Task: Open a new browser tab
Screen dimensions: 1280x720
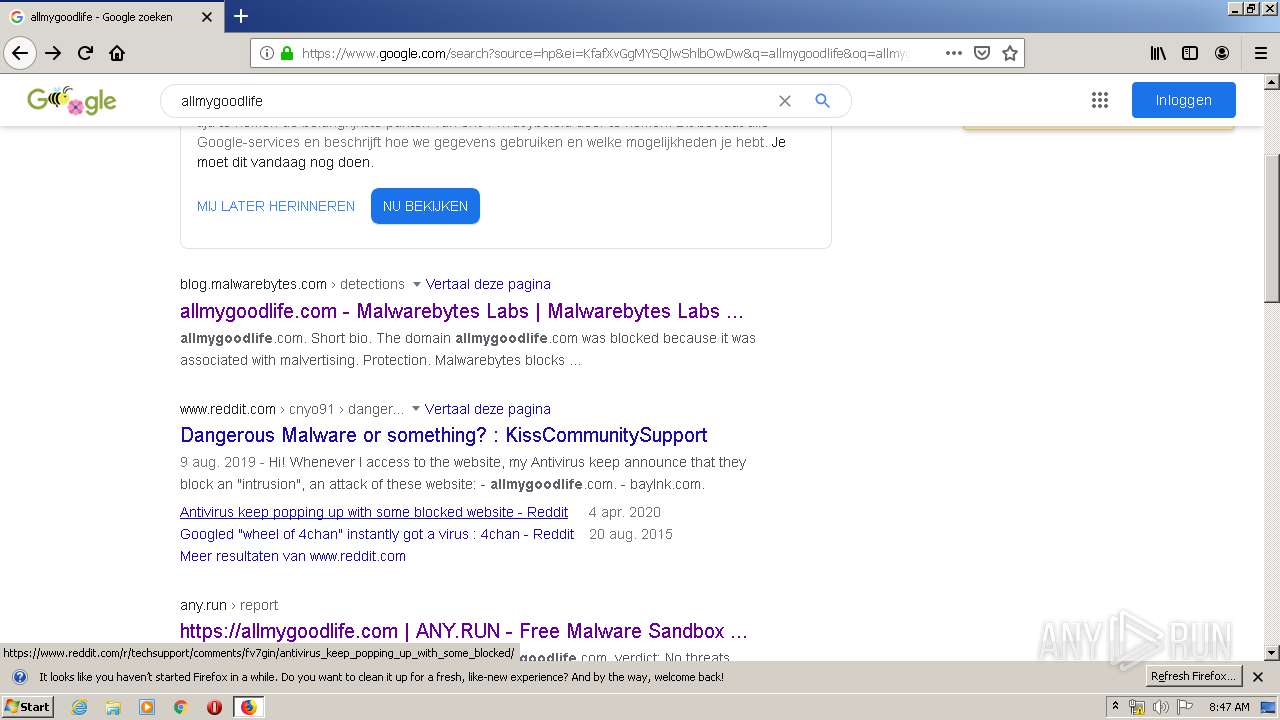Action: click(x=241, y=16)
